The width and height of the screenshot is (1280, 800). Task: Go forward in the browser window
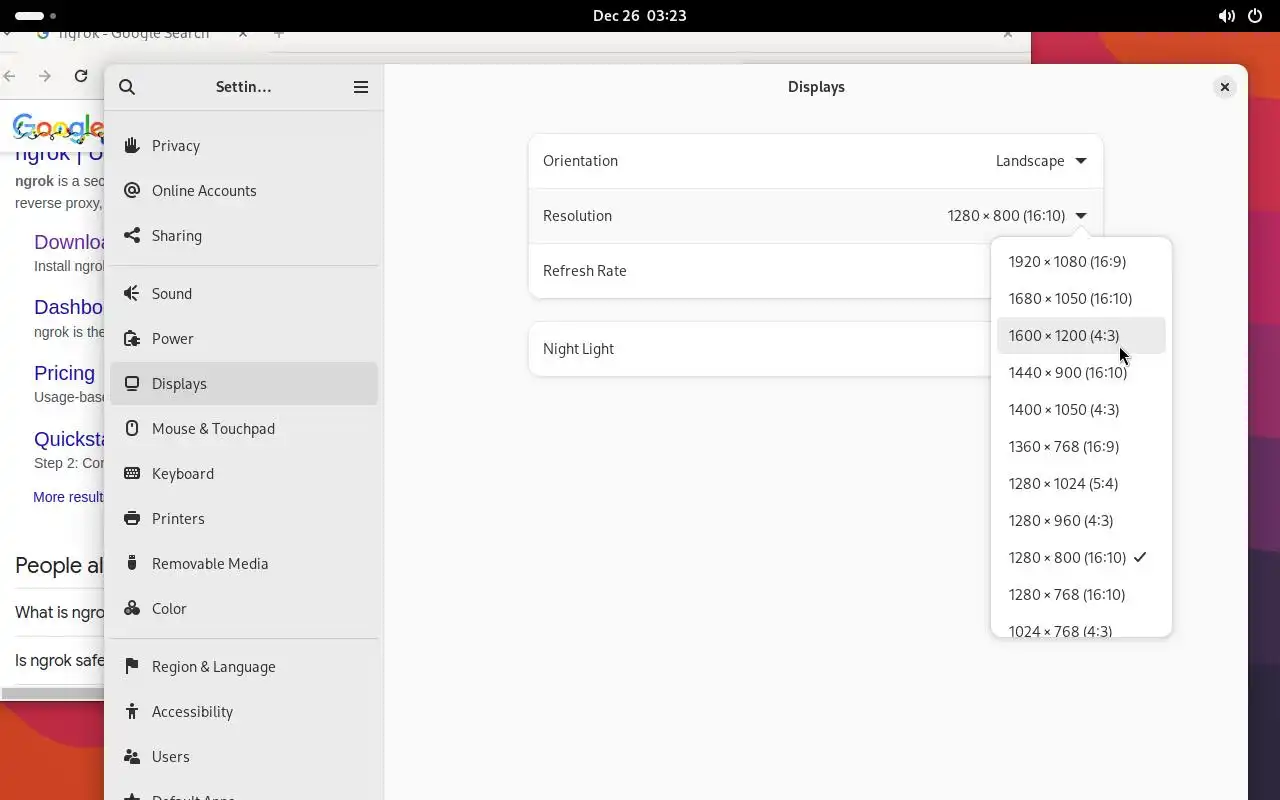(x=44, y=76)
